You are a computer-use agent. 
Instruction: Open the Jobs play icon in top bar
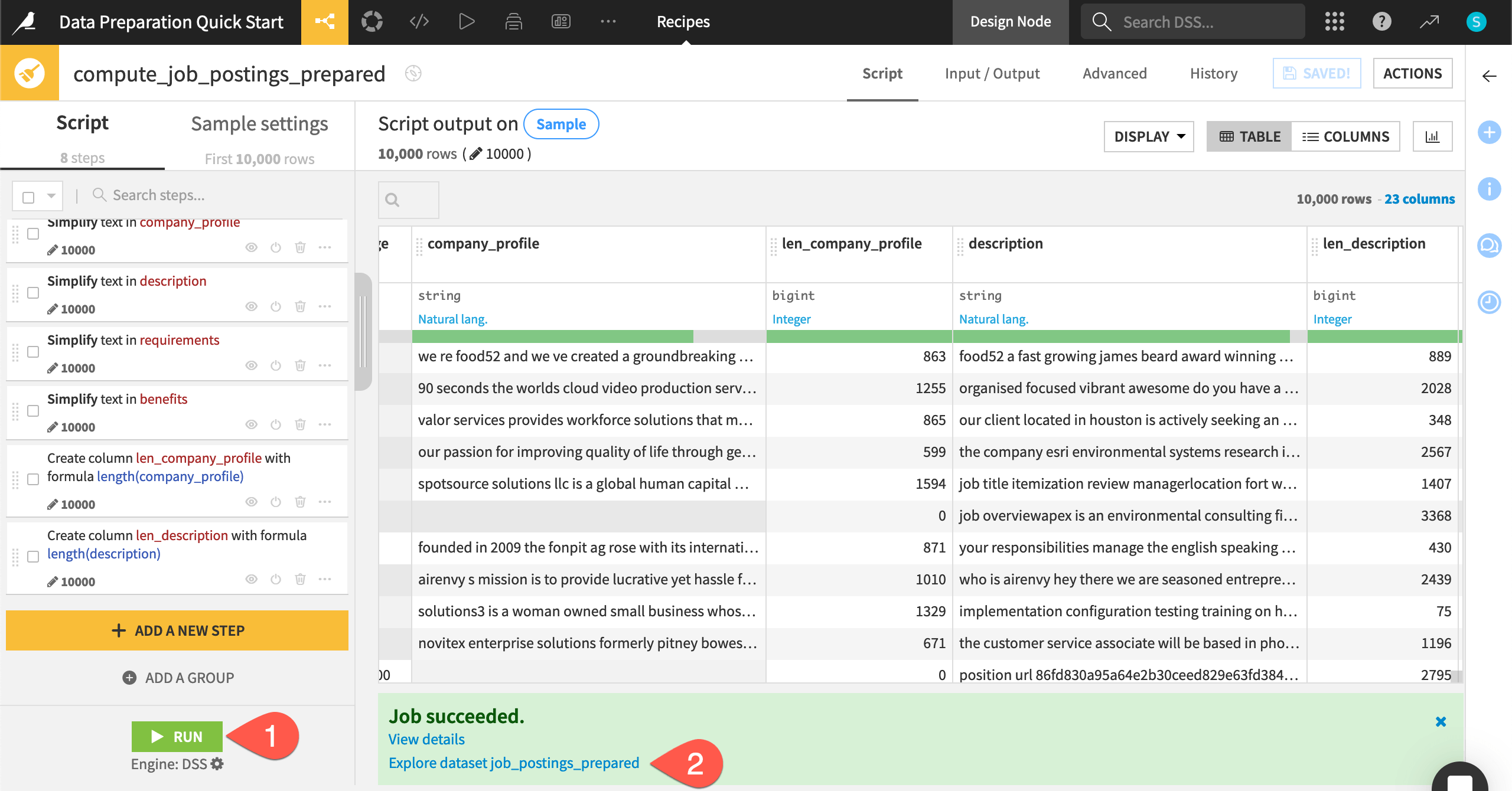(466, 22)
